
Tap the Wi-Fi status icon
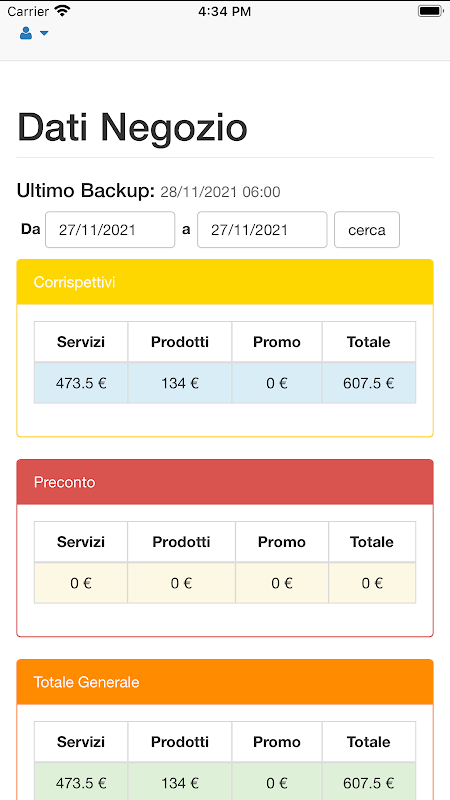(x=63, y=11)
